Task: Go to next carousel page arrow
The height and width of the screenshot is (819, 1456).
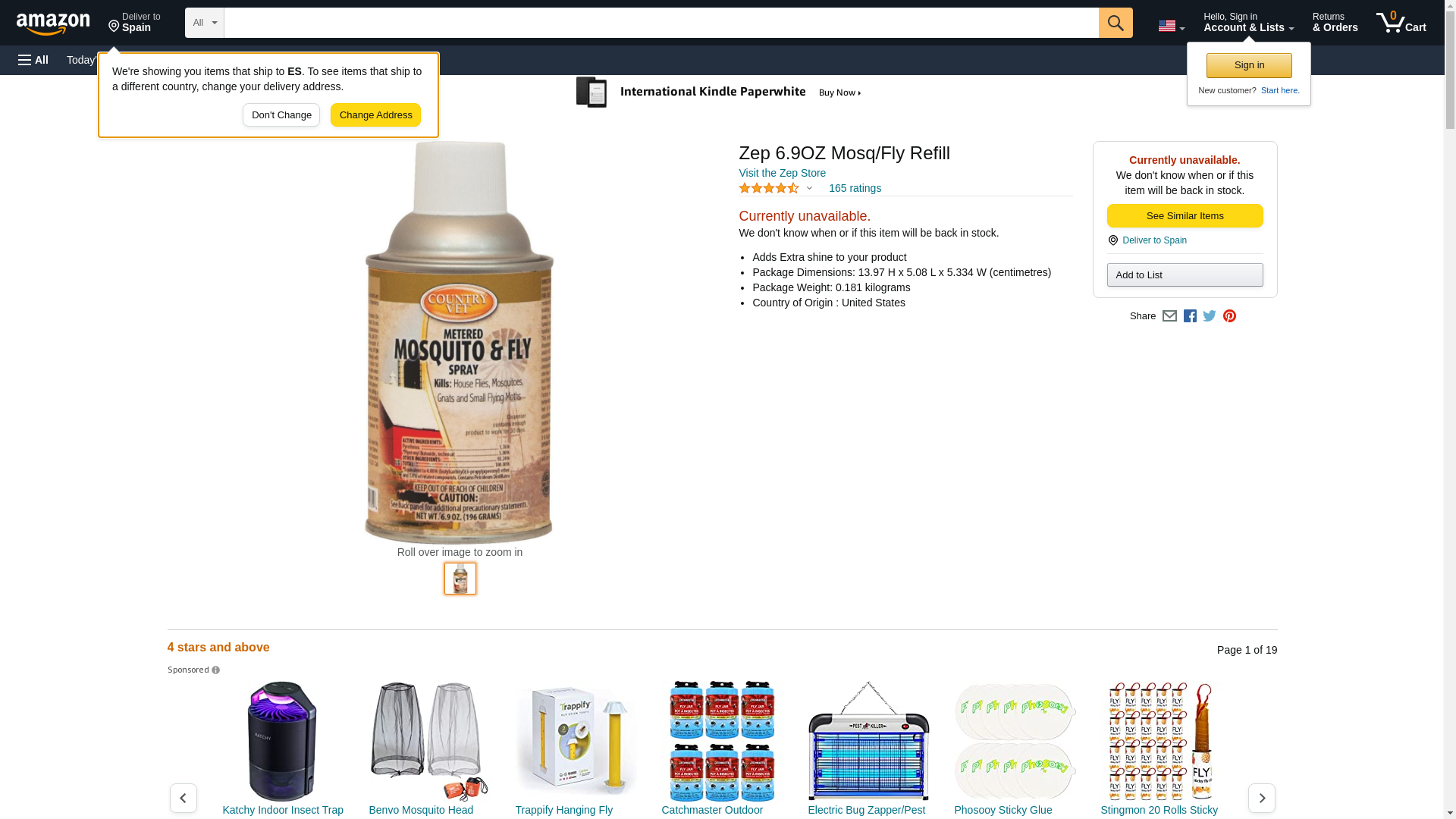Action: [x=1261, y=799]
